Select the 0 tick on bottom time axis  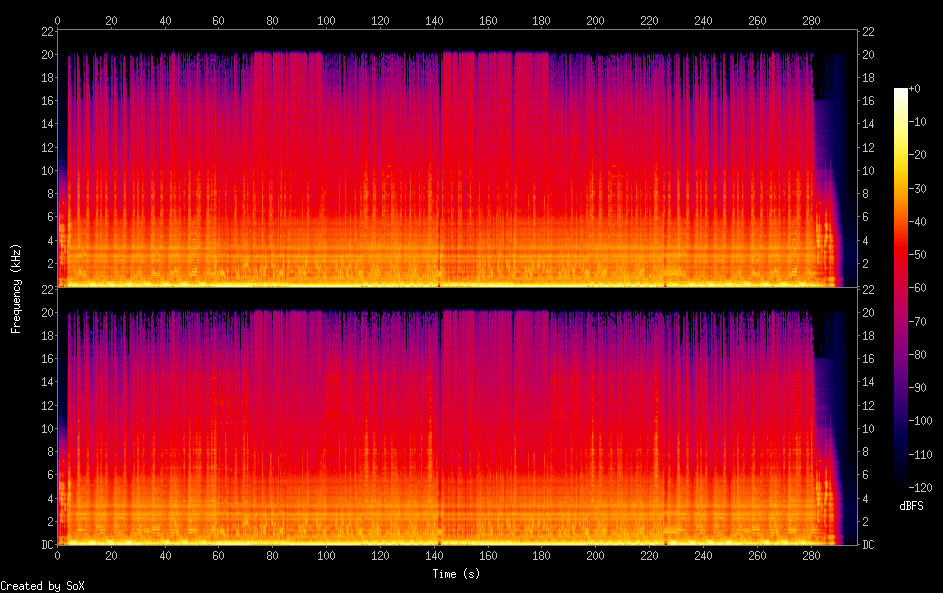point(58,553)
